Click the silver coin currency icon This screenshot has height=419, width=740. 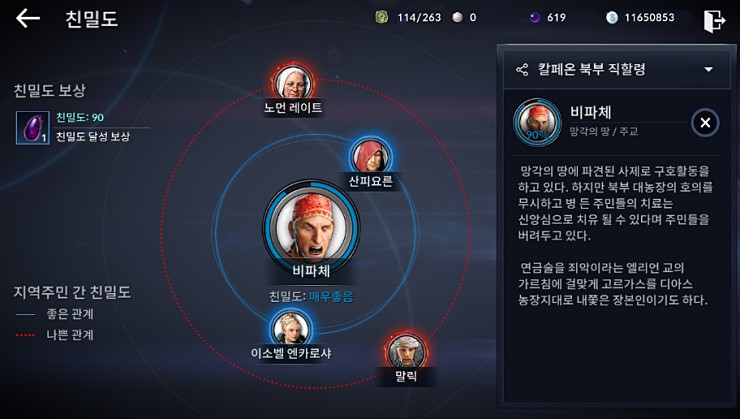[612, 18]
